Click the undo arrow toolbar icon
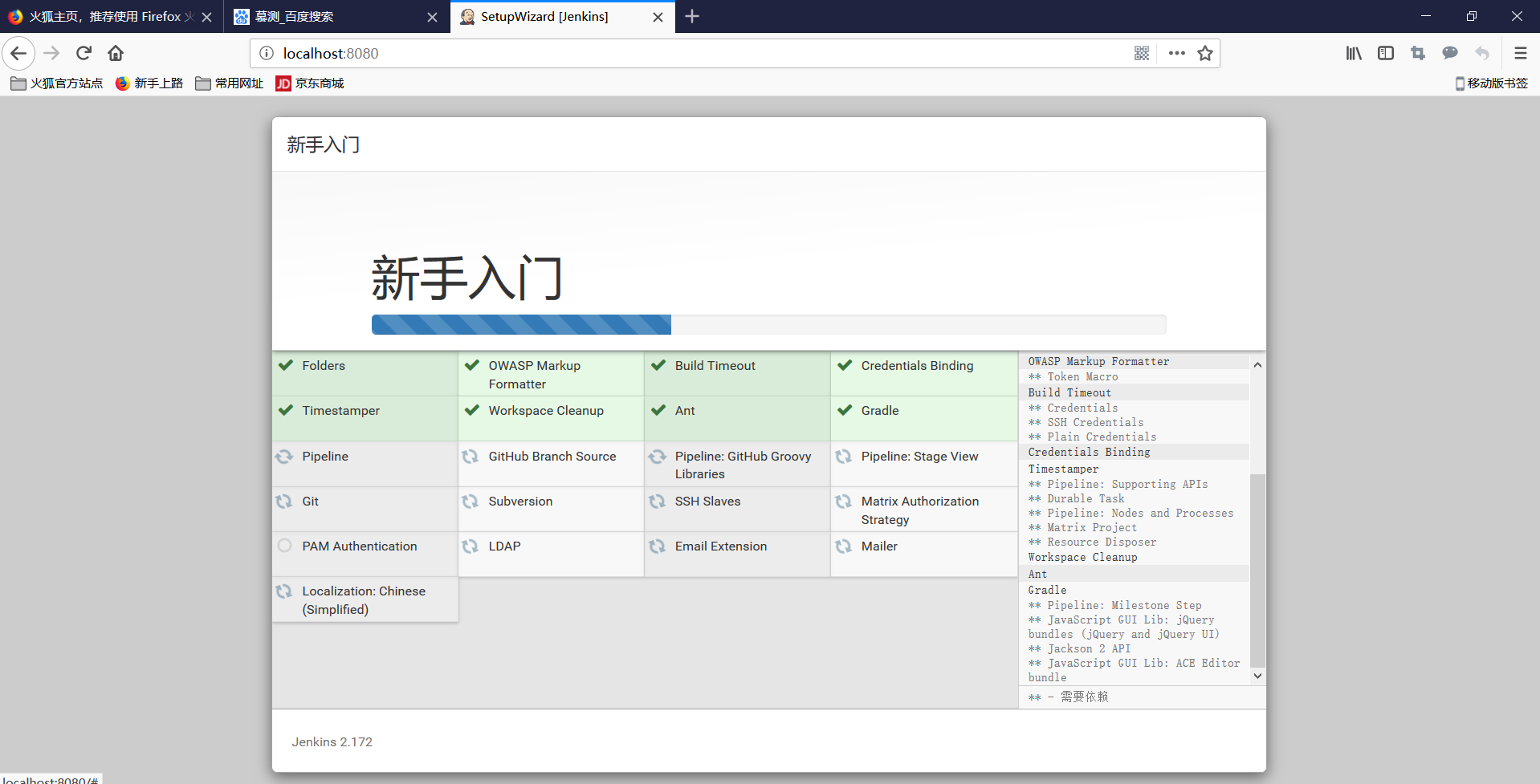 pos(1482,54)
